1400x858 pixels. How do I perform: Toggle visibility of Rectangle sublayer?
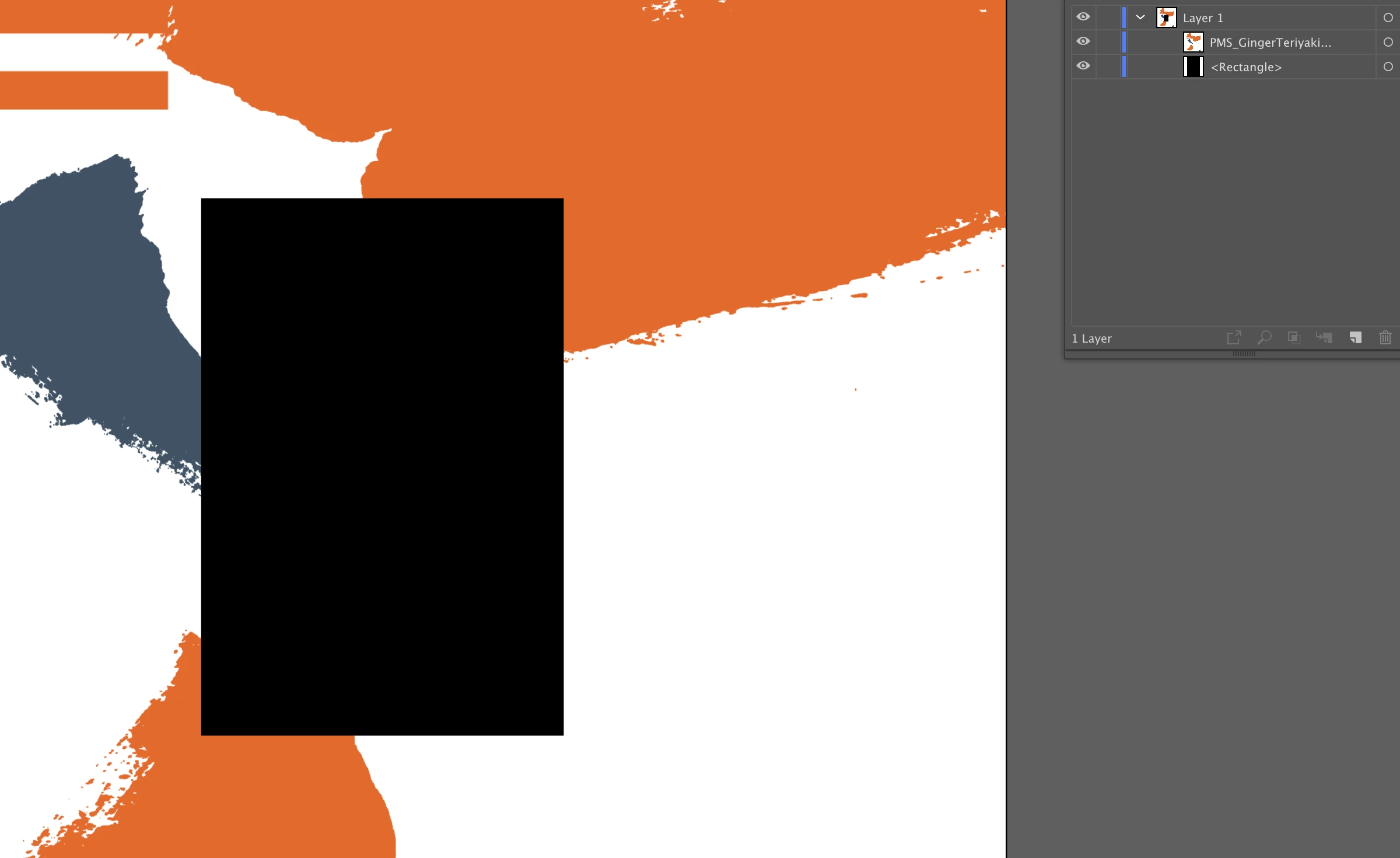tap(1083, 66)
